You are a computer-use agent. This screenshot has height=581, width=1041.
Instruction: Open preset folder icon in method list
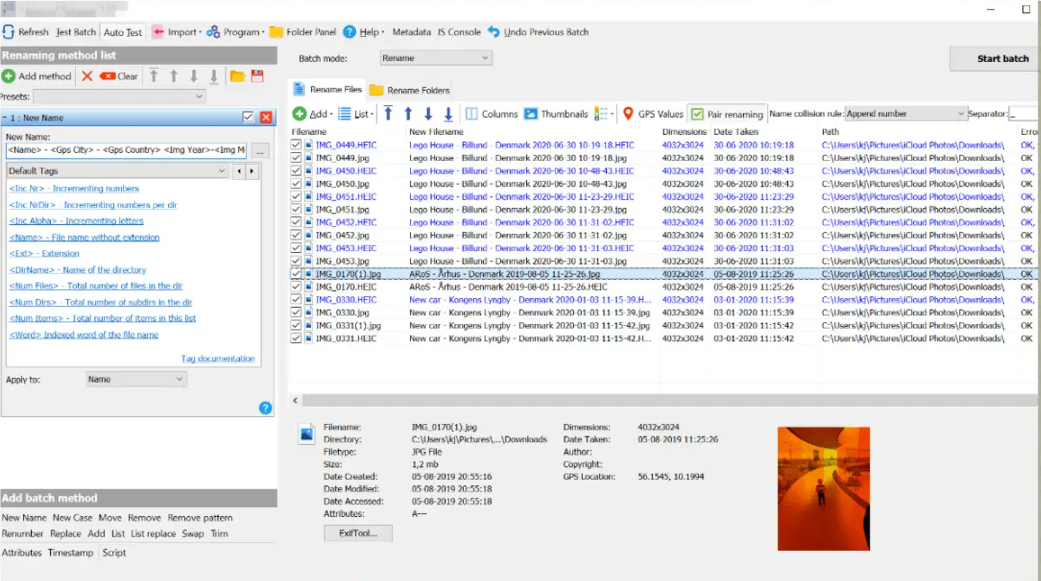pyautogui.click(x=237, y=76)
